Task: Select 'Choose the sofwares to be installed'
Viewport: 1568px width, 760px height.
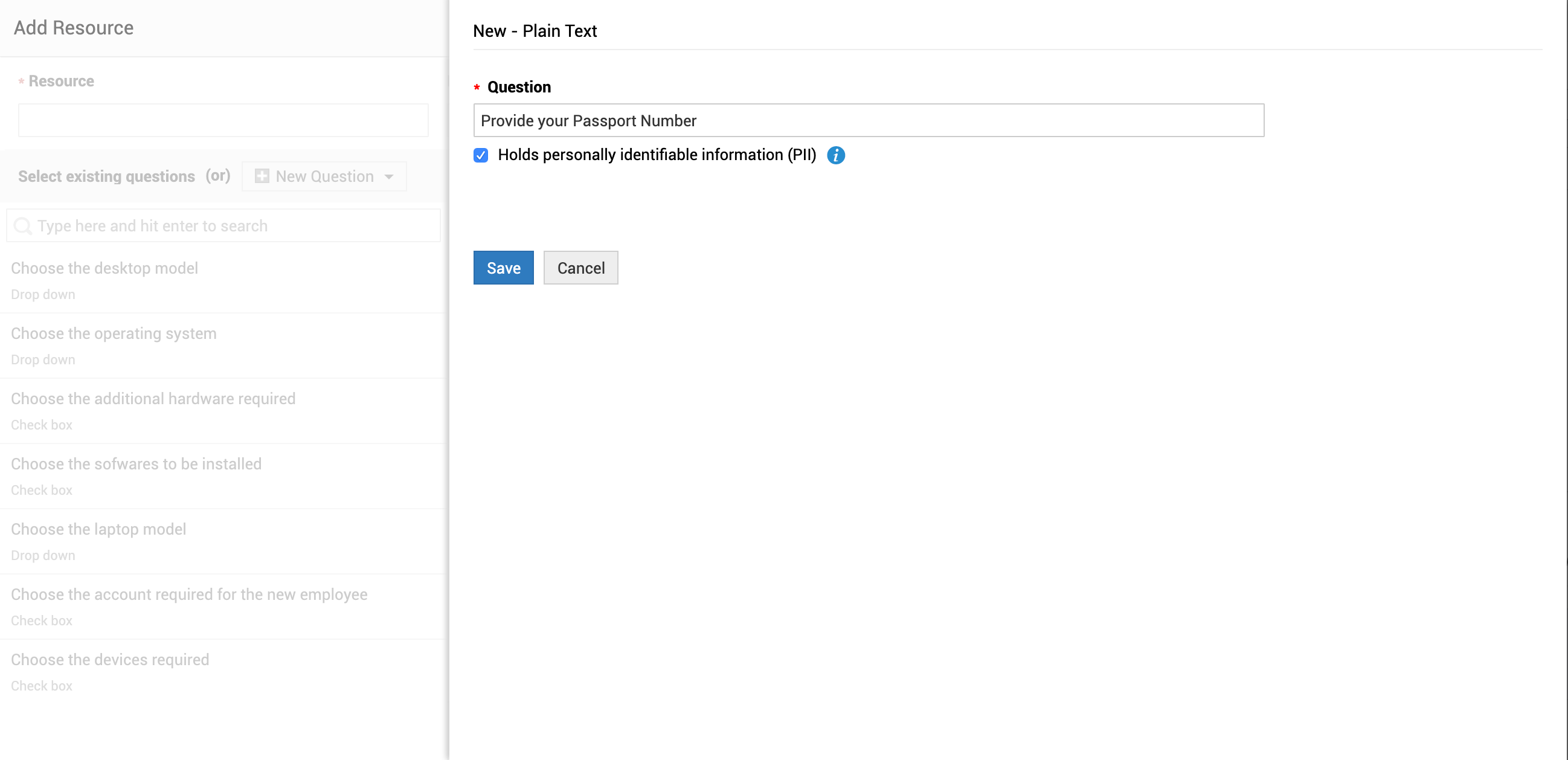Action: 137,463
